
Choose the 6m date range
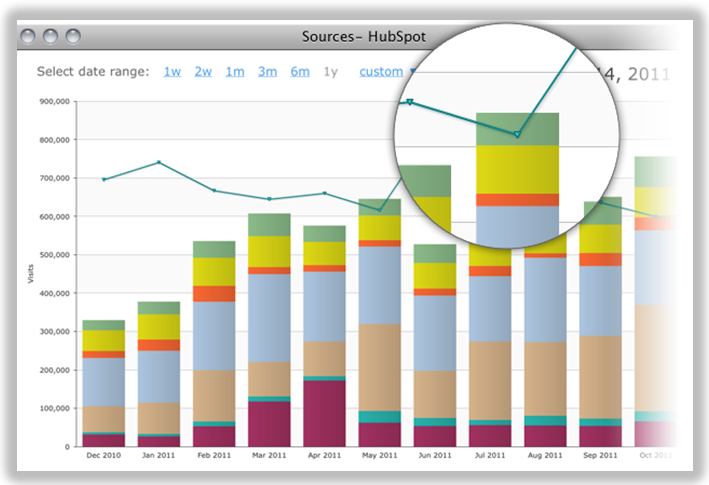click(x=300, y=71)
